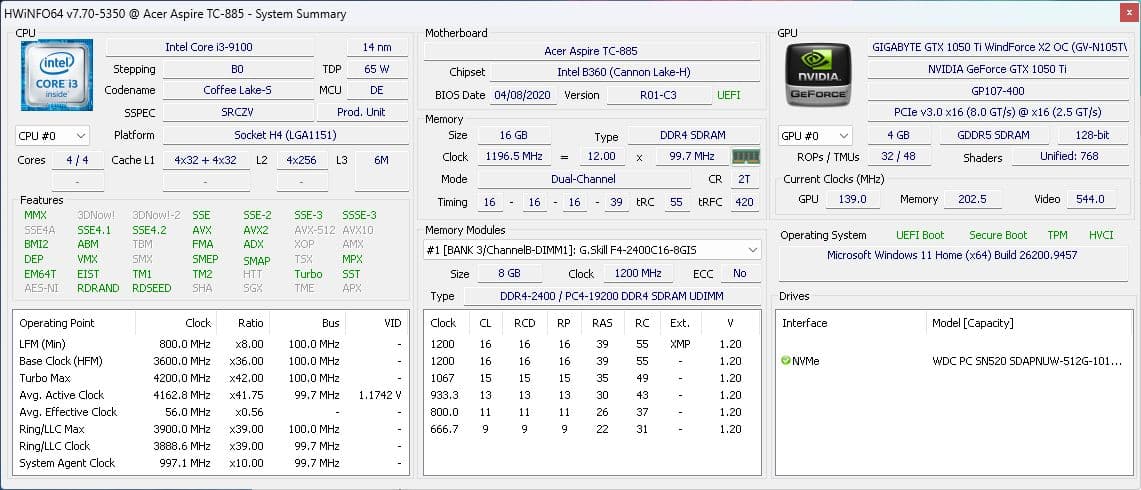1141x490 pixels.
Task: Click the EM64T feature label
Action: (x=40, y=274)
